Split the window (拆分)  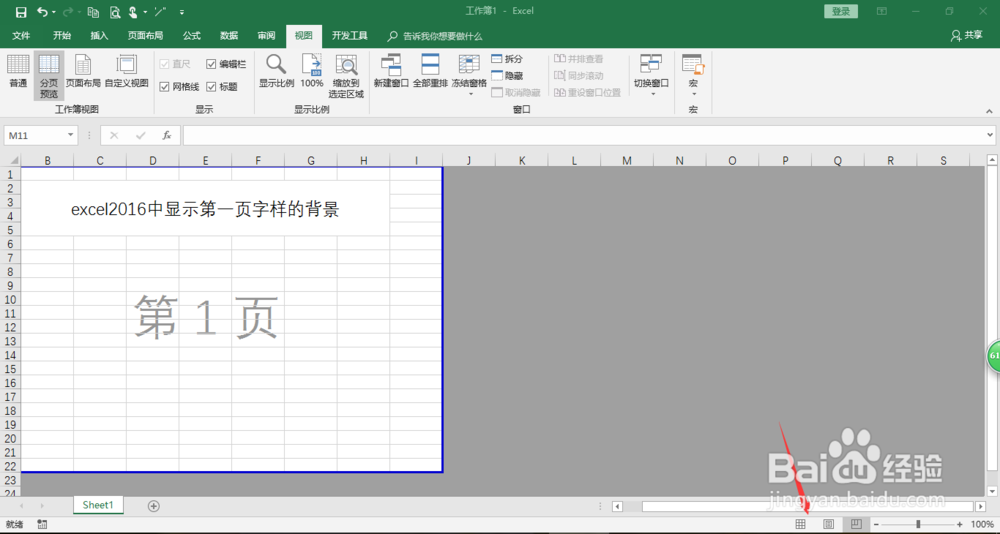pos(507,59)
